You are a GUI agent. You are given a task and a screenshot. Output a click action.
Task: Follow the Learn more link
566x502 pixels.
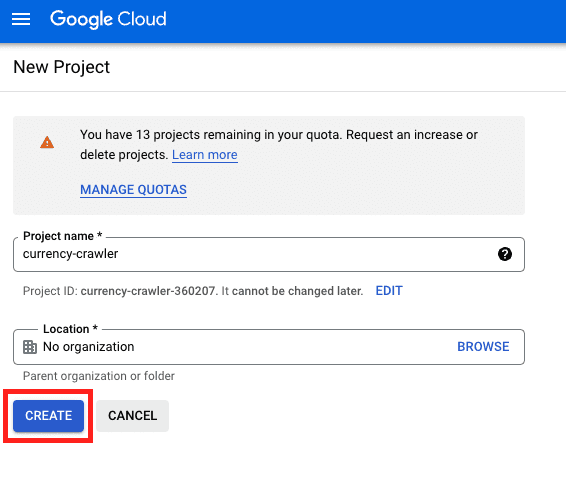205,155
